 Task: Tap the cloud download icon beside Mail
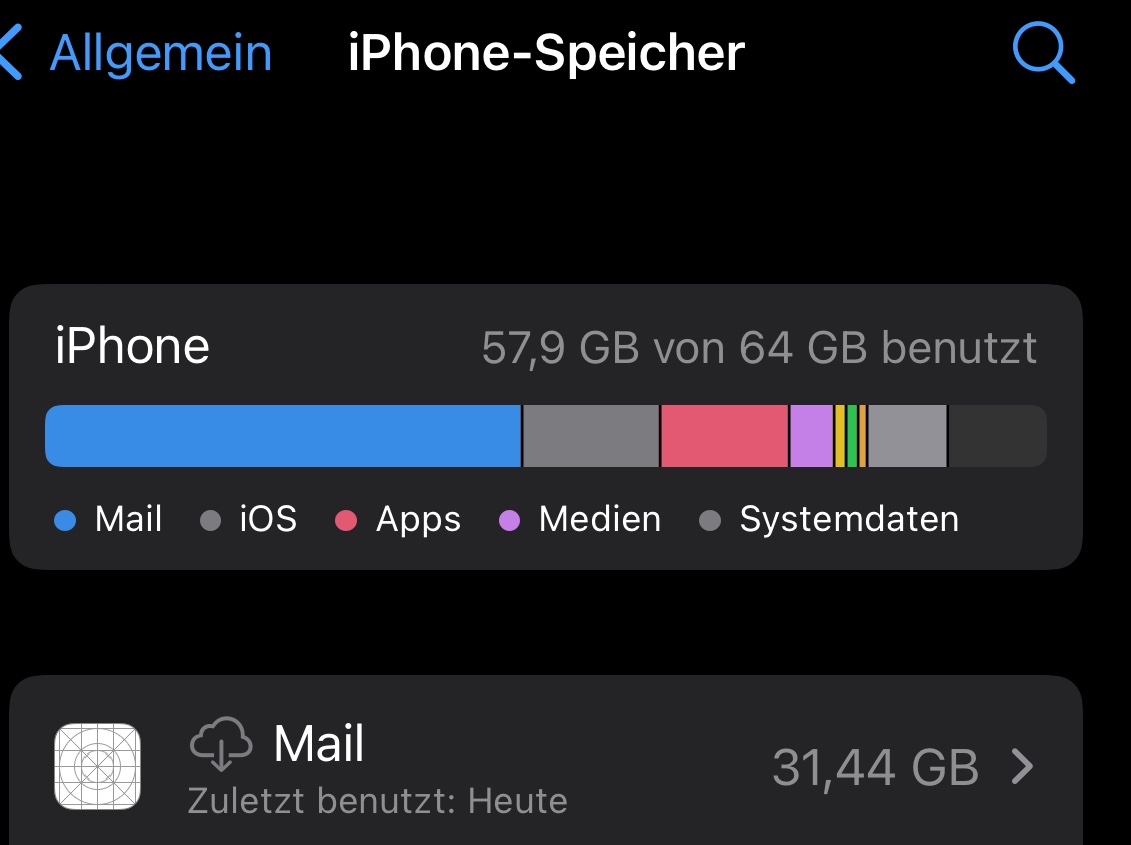(x=220, y=744)
